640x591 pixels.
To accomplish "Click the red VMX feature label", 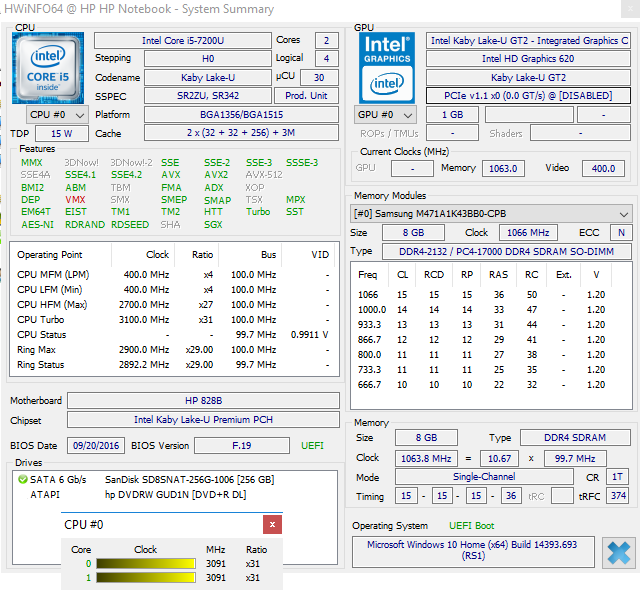I will pyautogui.click(x=76, y=200).
